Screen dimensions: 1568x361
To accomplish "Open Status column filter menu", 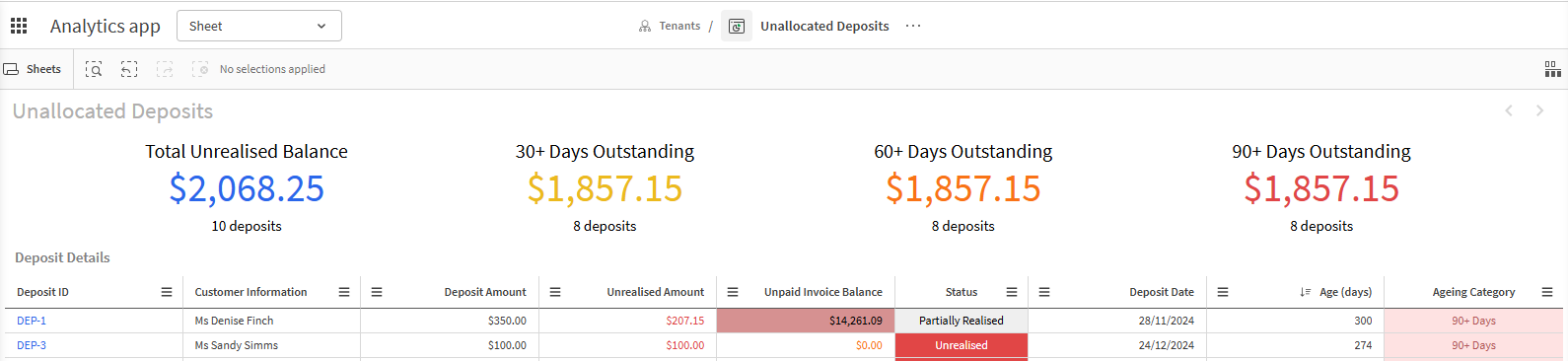I will (1012, 292).
